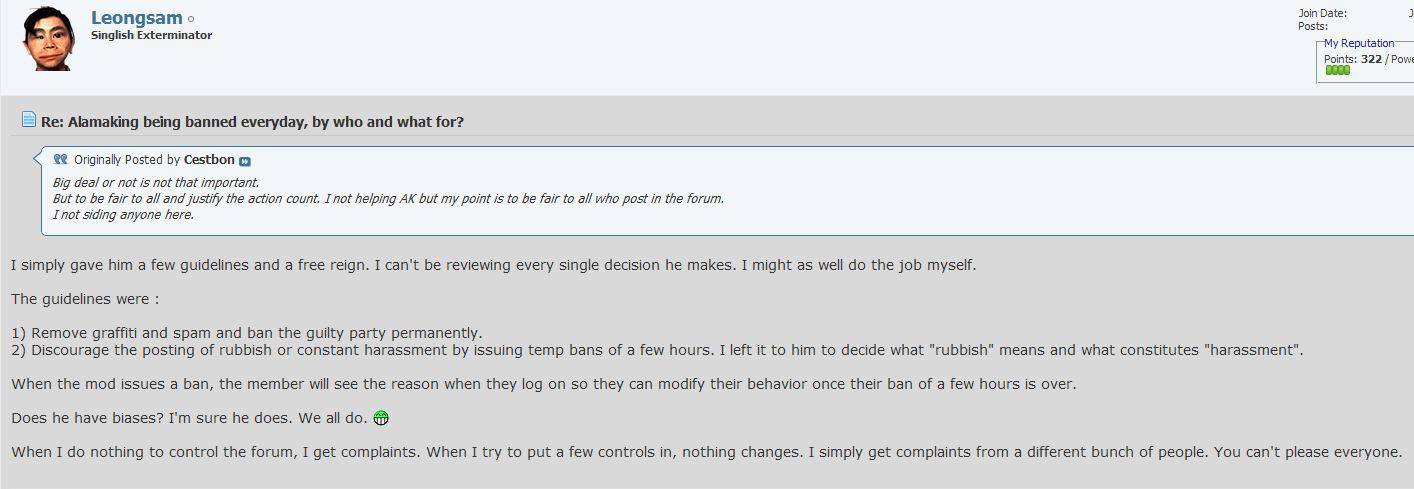
Task: Open the My Reputation label
Action: click(1359, 43)
